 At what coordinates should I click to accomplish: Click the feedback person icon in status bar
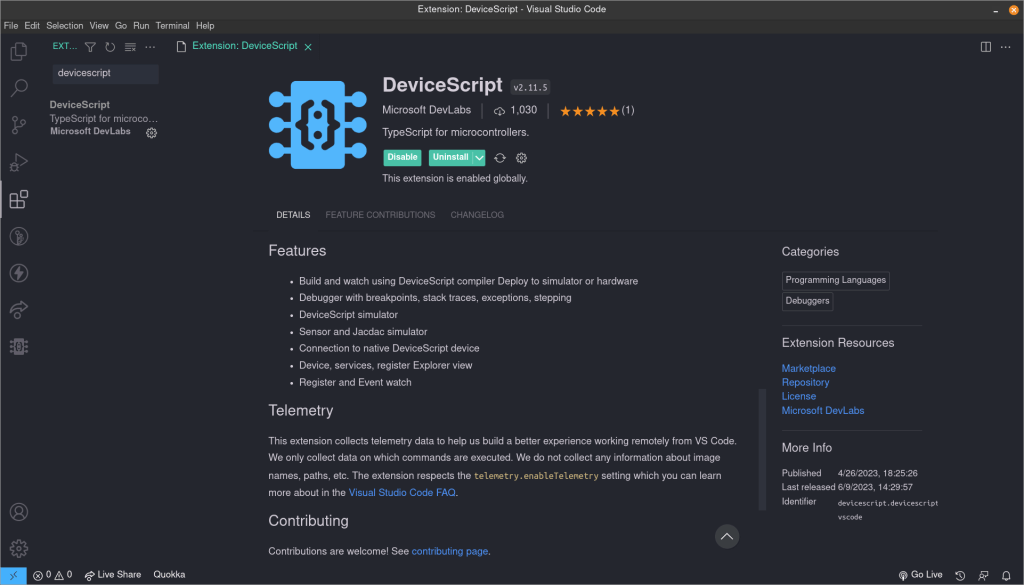point(983,575)
